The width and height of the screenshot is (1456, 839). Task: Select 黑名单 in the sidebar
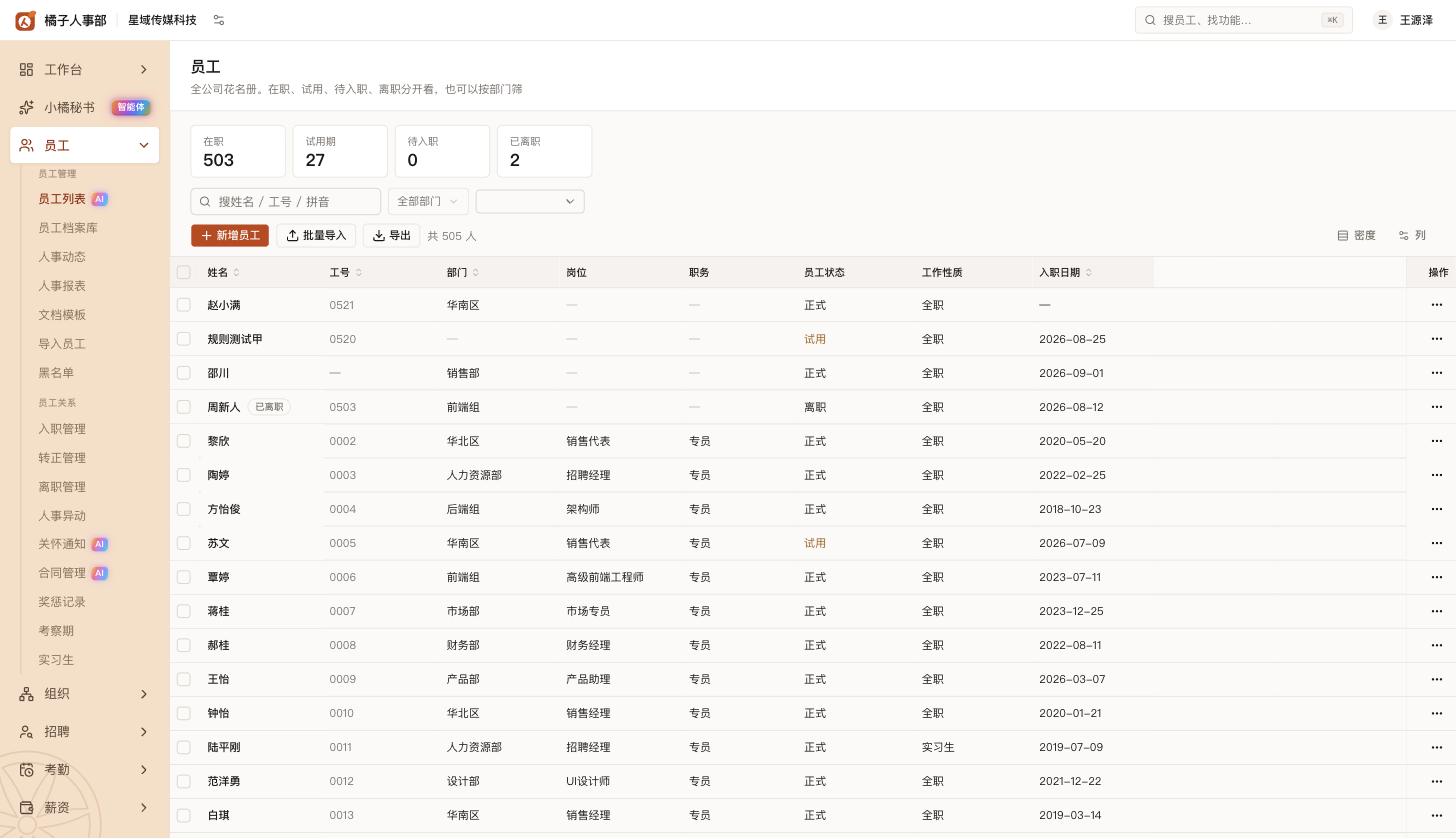pos(56,373)
